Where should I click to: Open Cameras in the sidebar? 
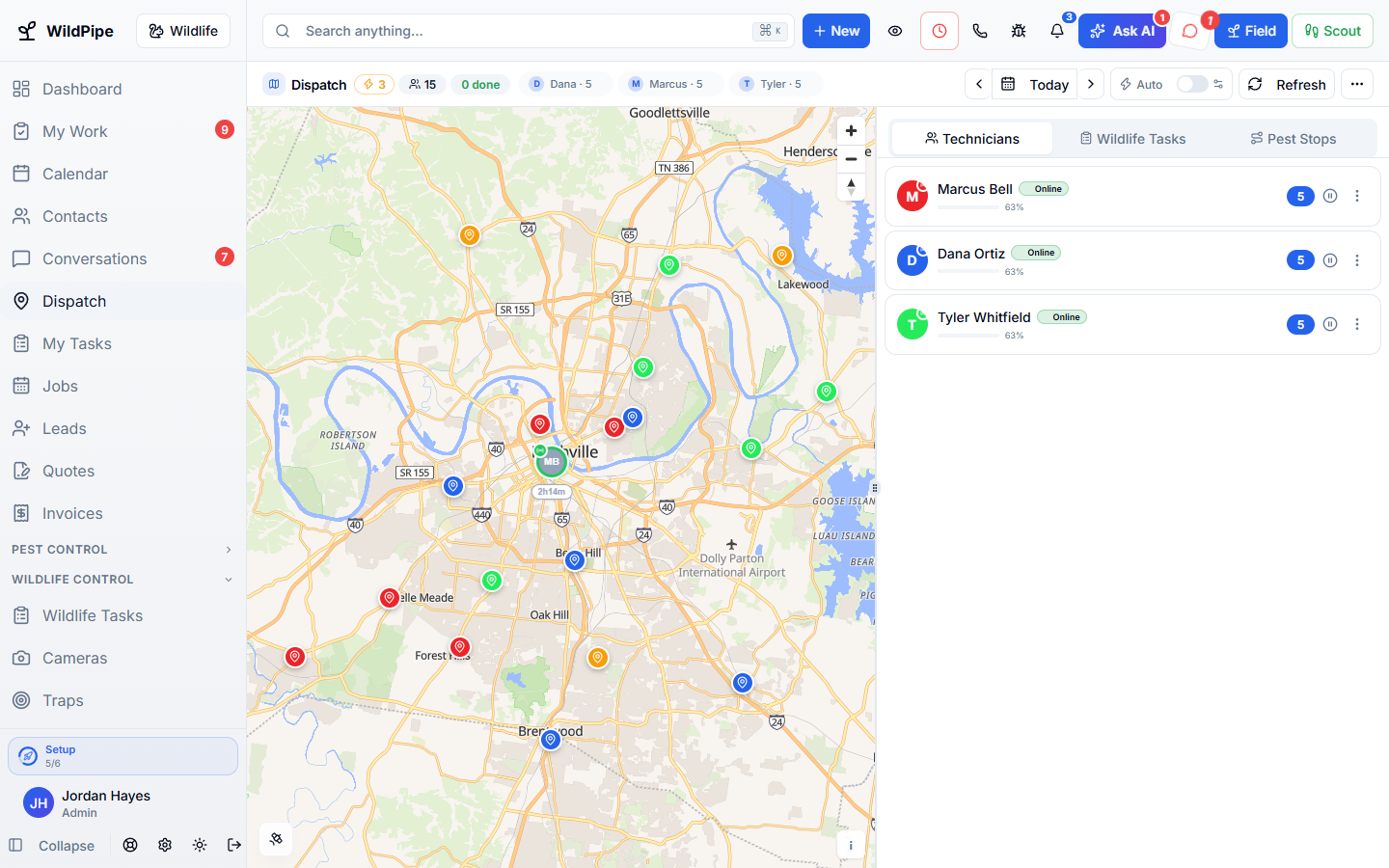tap(123, 658)
